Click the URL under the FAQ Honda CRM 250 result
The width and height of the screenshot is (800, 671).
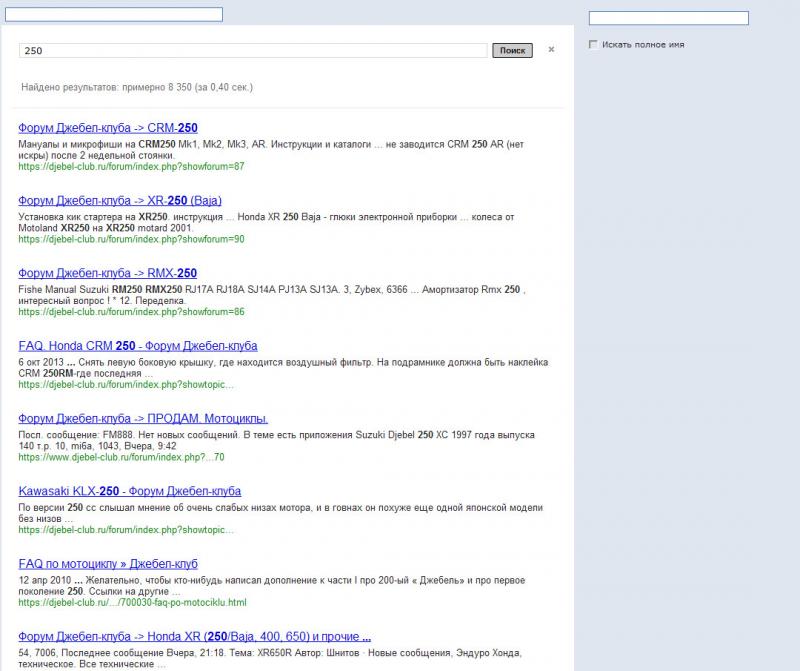tap(126, 385)
